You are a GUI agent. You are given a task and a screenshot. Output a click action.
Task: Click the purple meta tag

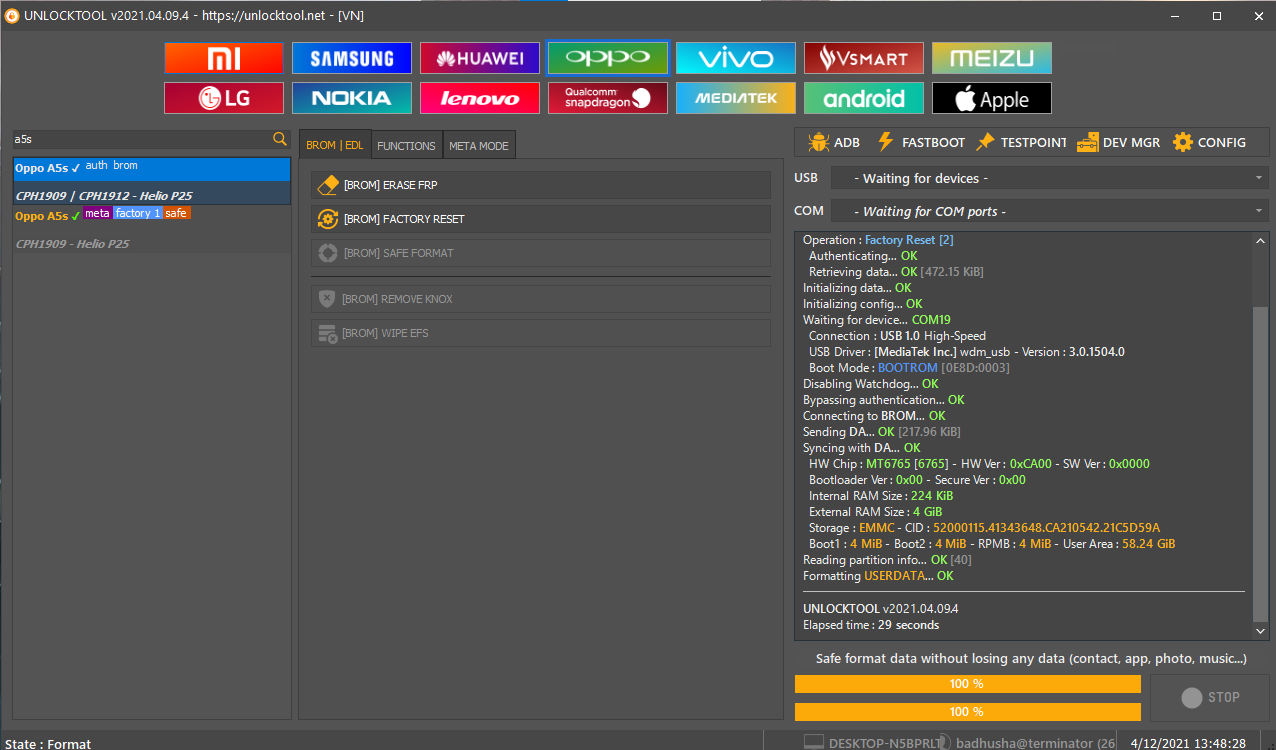pyautogui.click(x=97, y=213)
